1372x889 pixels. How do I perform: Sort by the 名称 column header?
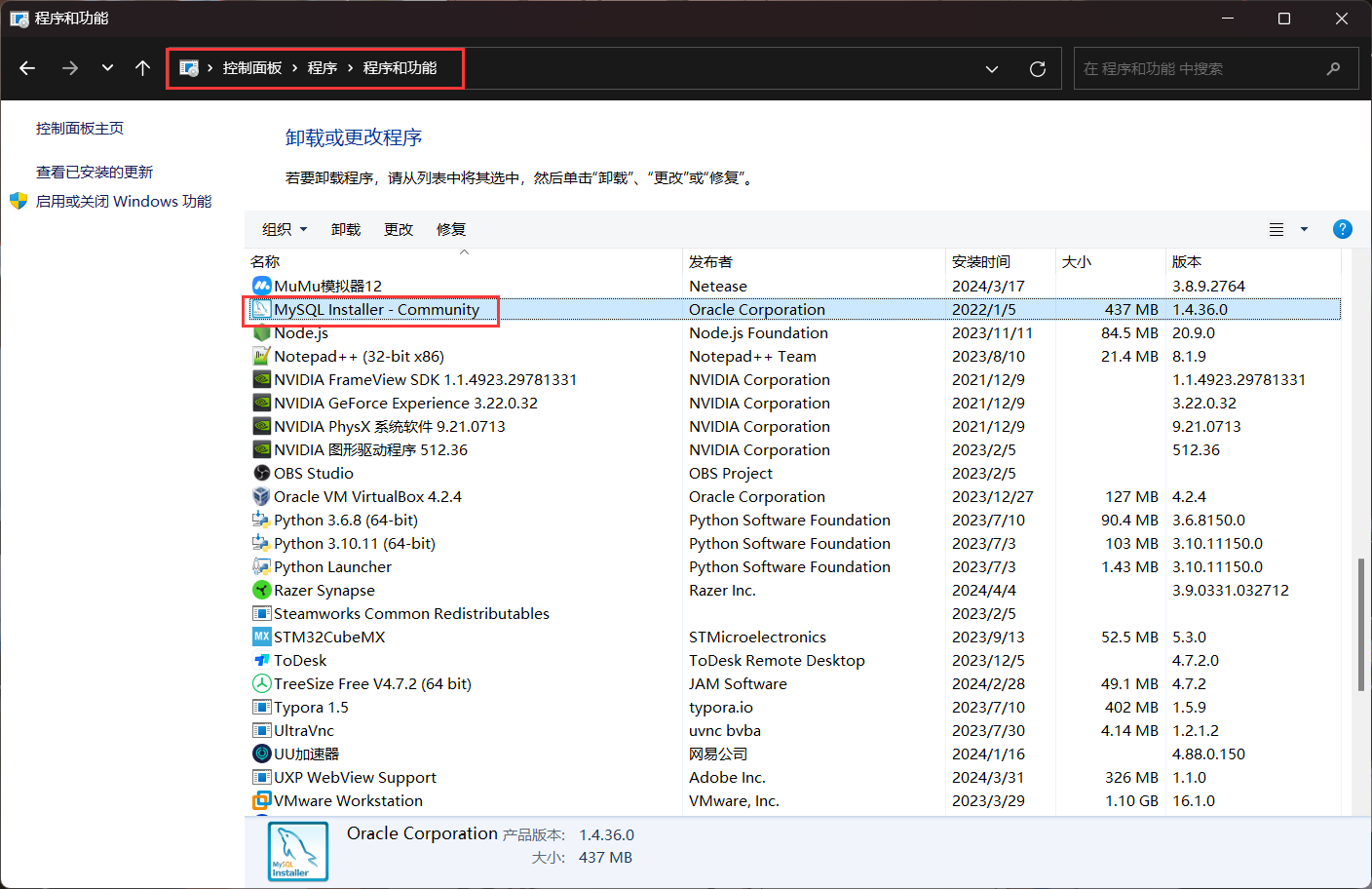464,261
